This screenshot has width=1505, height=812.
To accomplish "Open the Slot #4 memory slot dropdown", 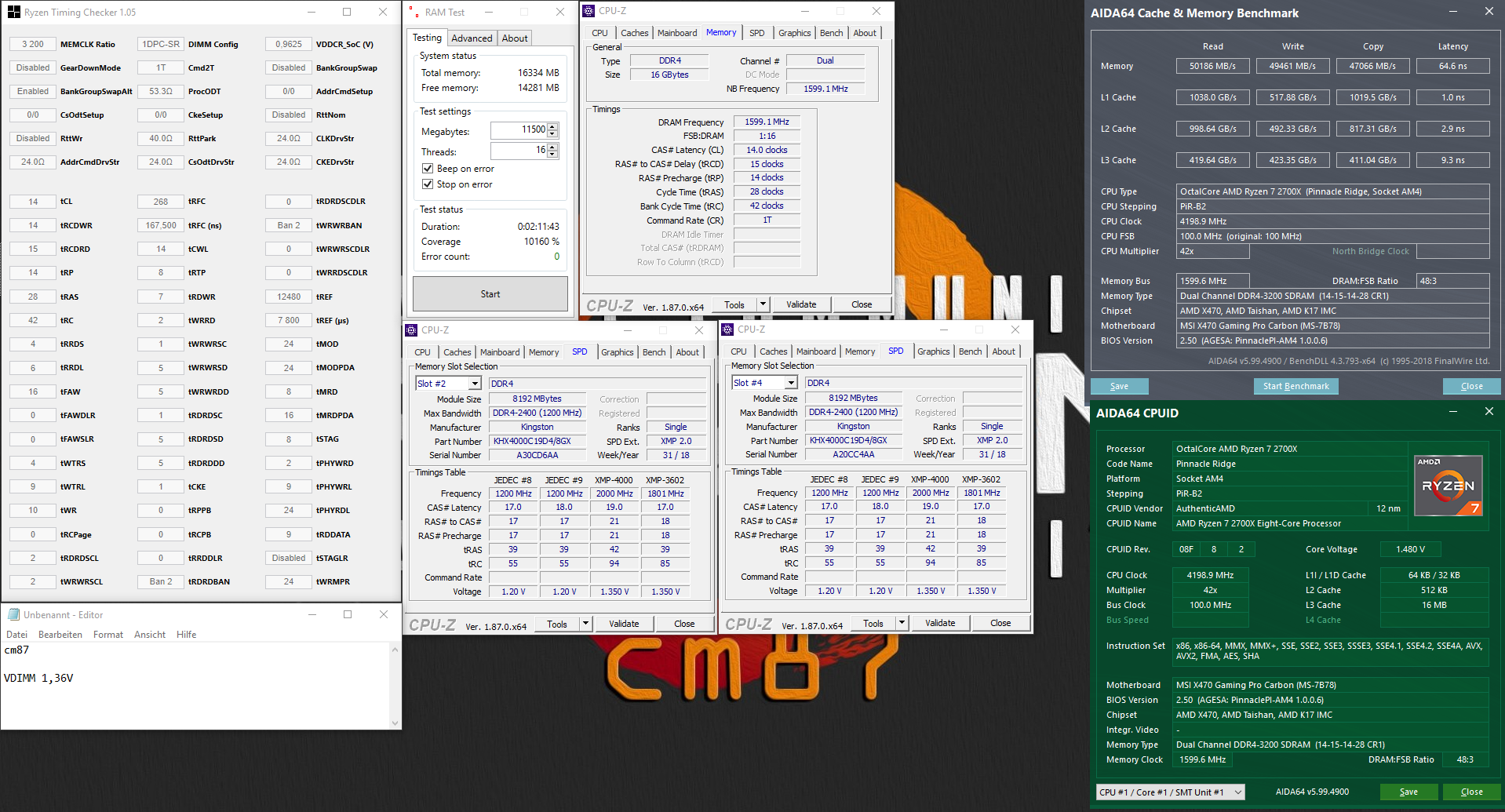I will click(791, 383).
